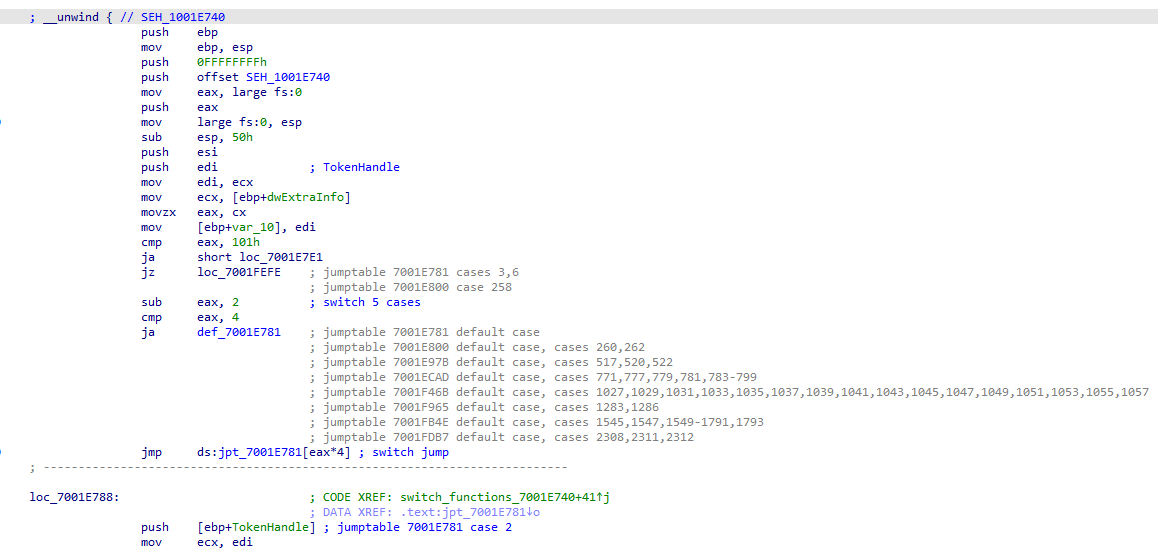This screenshot has height=550, width=1158.
Task: Select comment with cases 2308,2311,2312
Action: [x=501, y=438]
